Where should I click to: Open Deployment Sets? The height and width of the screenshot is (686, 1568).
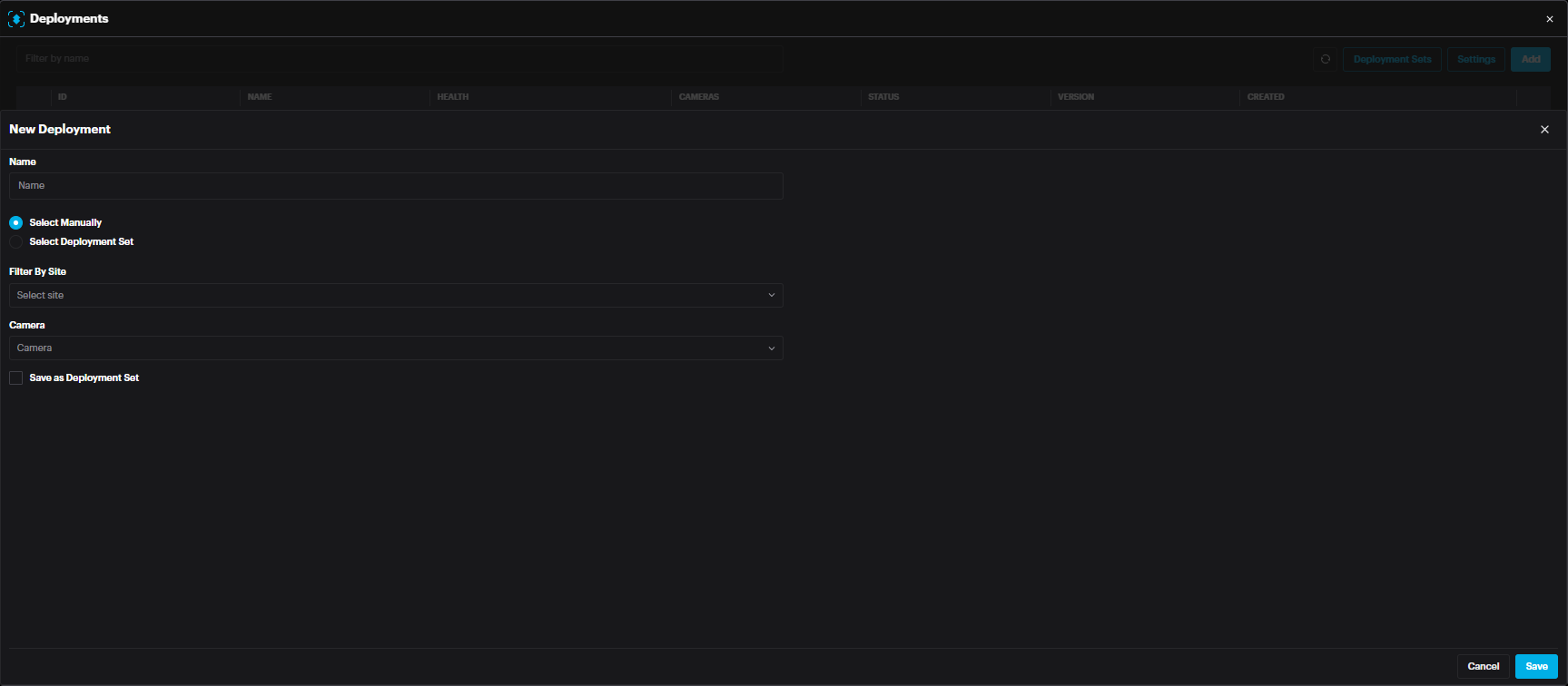click(1391, 59)
